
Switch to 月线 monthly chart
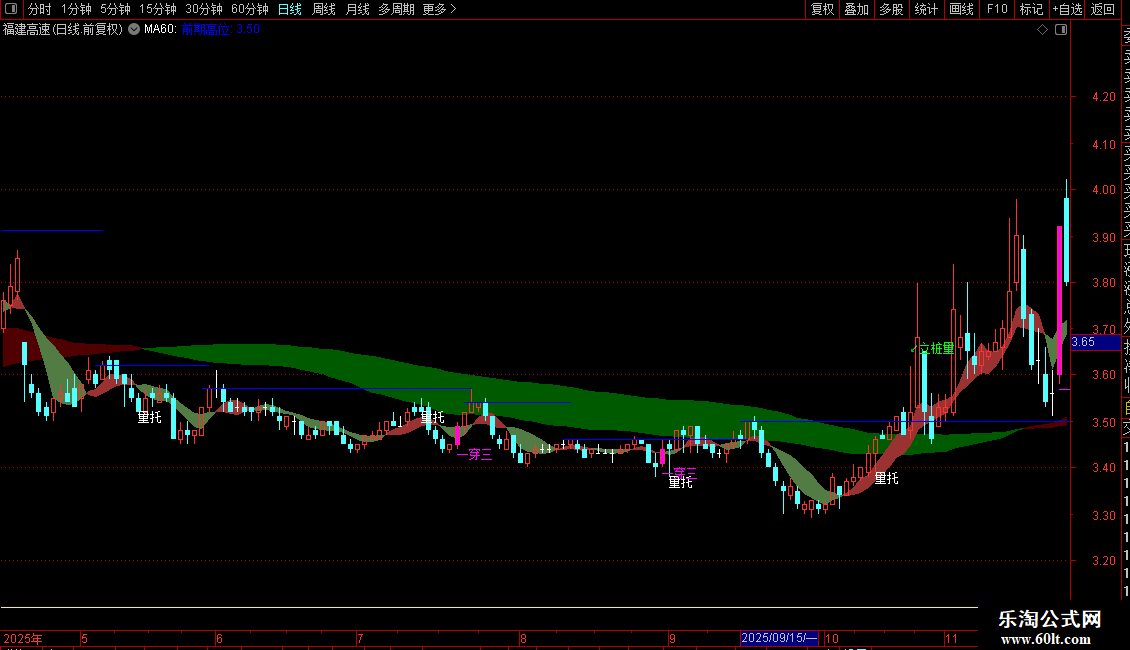(x=357, y=9)
